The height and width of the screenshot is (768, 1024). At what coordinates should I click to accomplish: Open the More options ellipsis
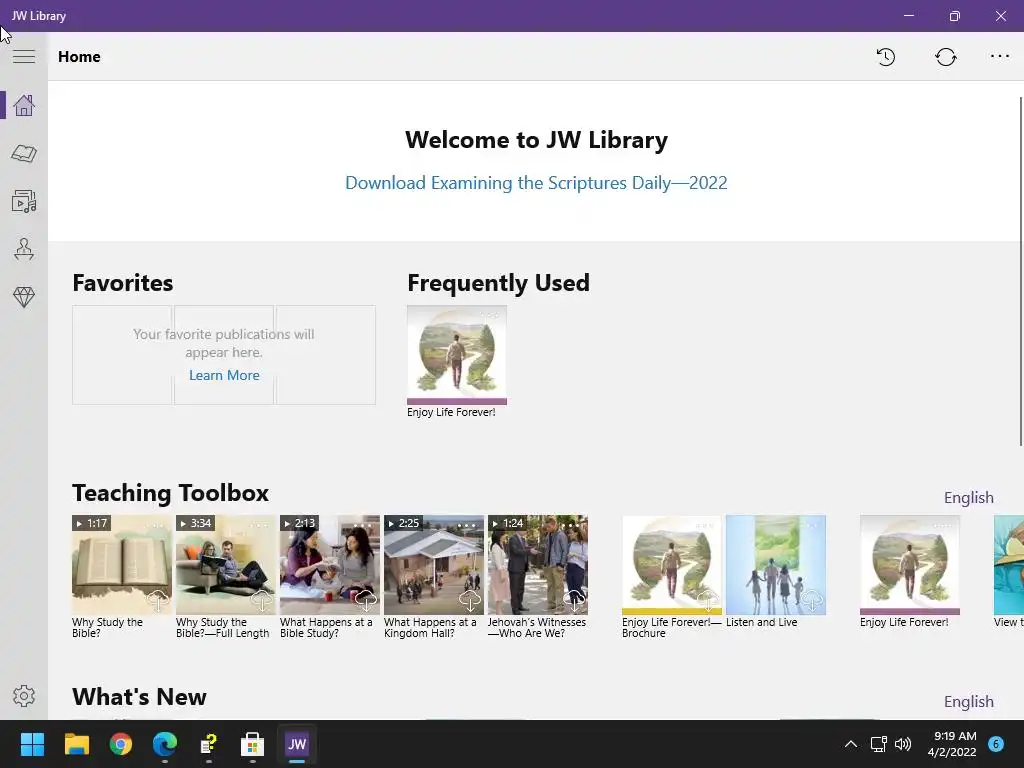click(x=999, y=57)
